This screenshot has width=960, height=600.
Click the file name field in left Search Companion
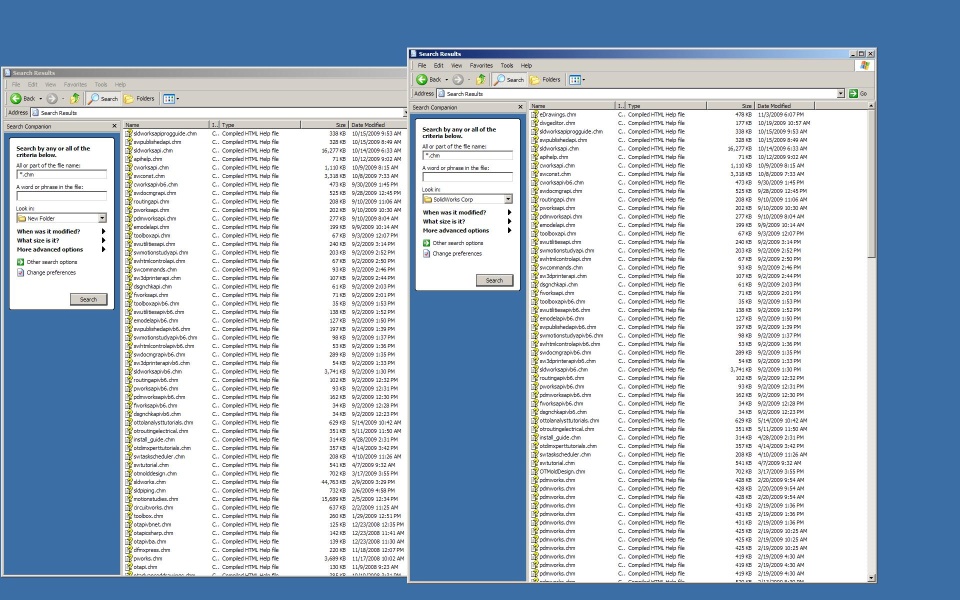(x=62, y=174)
